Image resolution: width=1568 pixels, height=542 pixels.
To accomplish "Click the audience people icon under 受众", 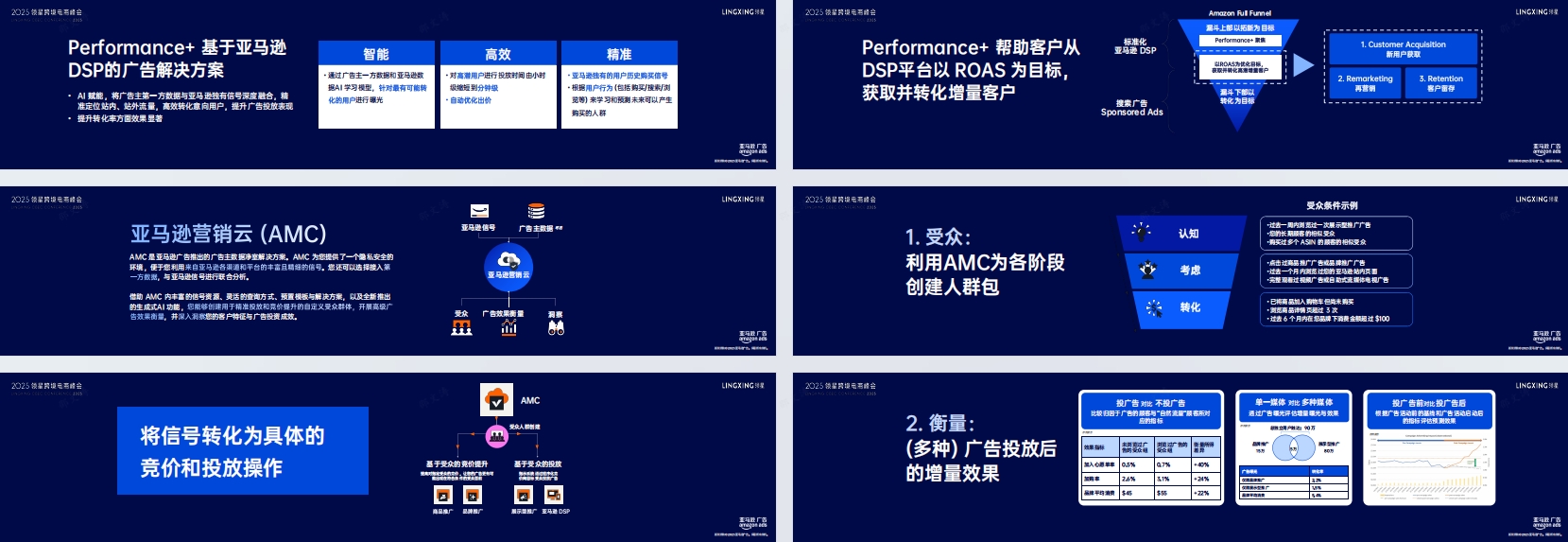I will coord(461,327).
